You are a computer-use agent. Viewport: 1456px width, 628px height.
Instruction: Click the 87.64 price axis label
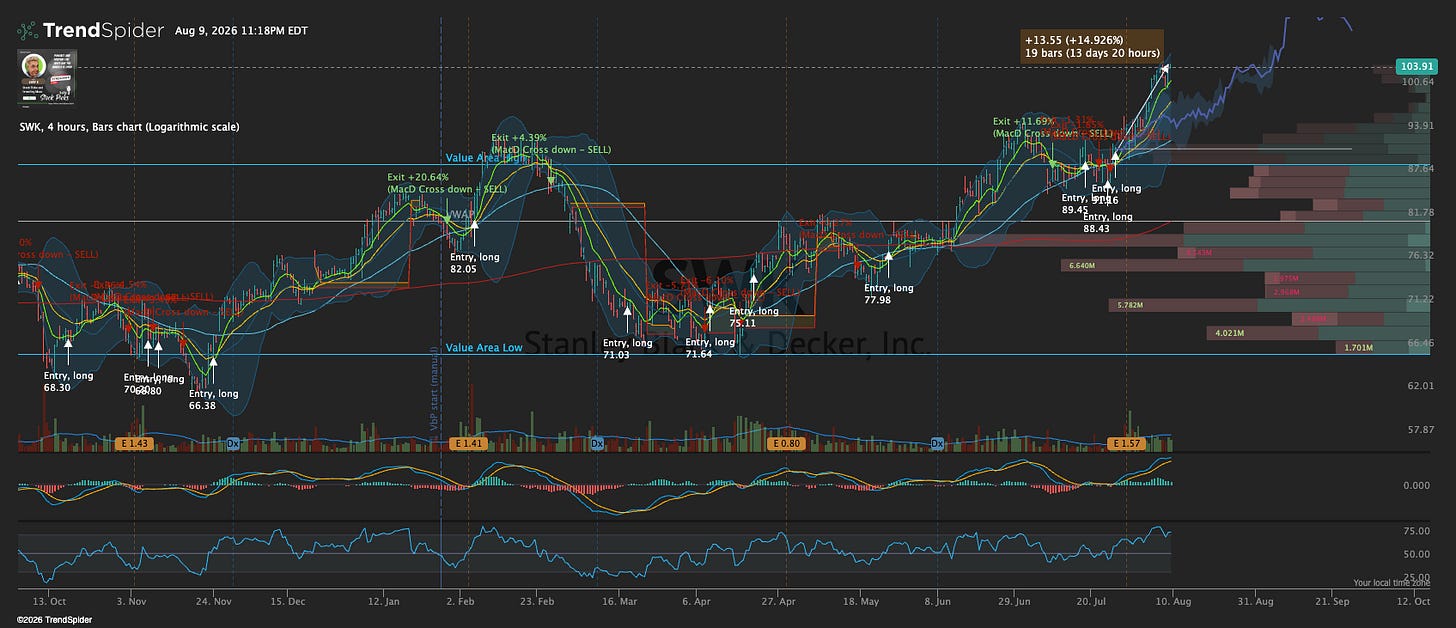click(x=1420, y=169)
